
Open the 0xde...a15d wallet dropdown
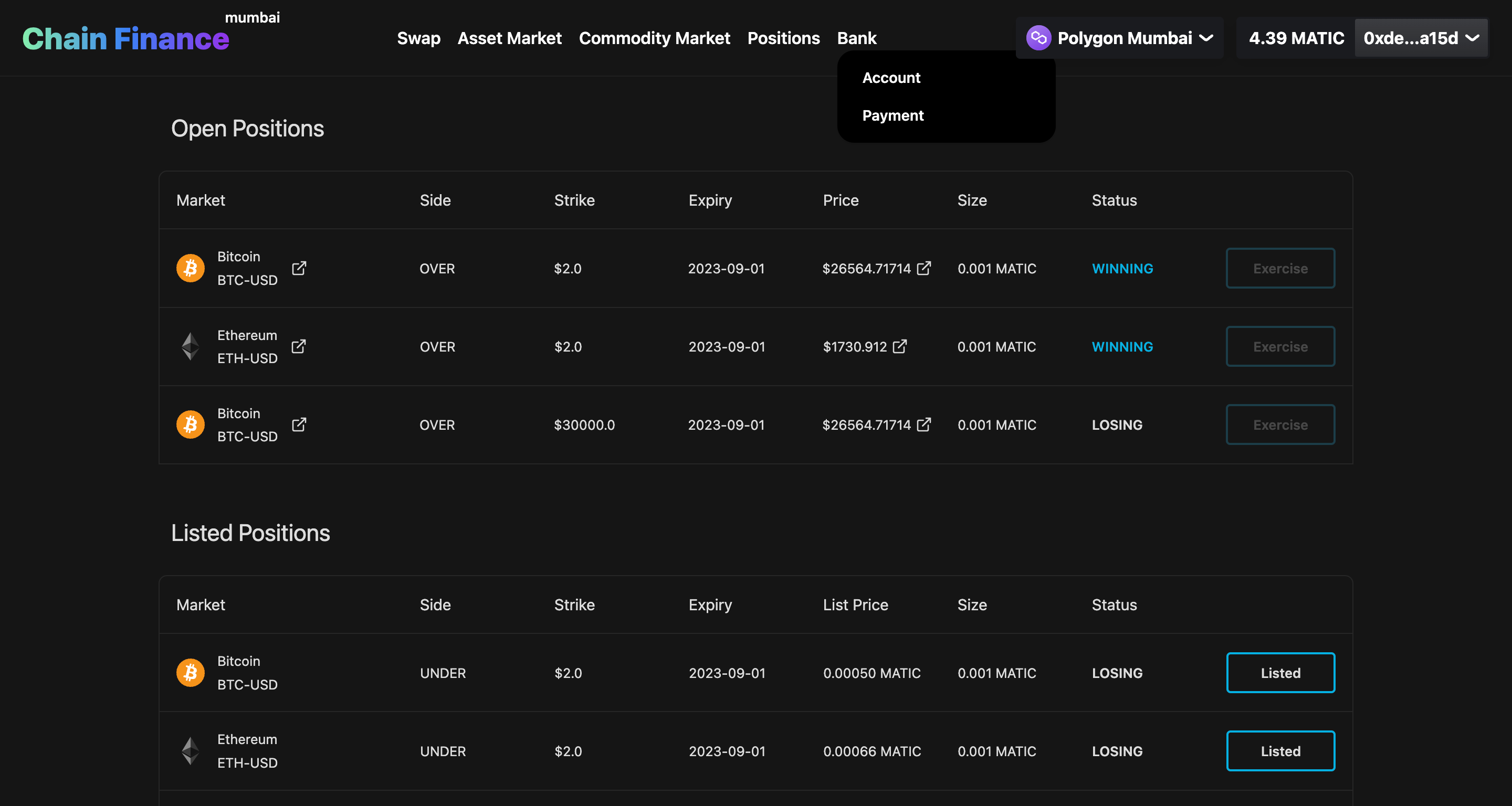(x=1421, y=38)
